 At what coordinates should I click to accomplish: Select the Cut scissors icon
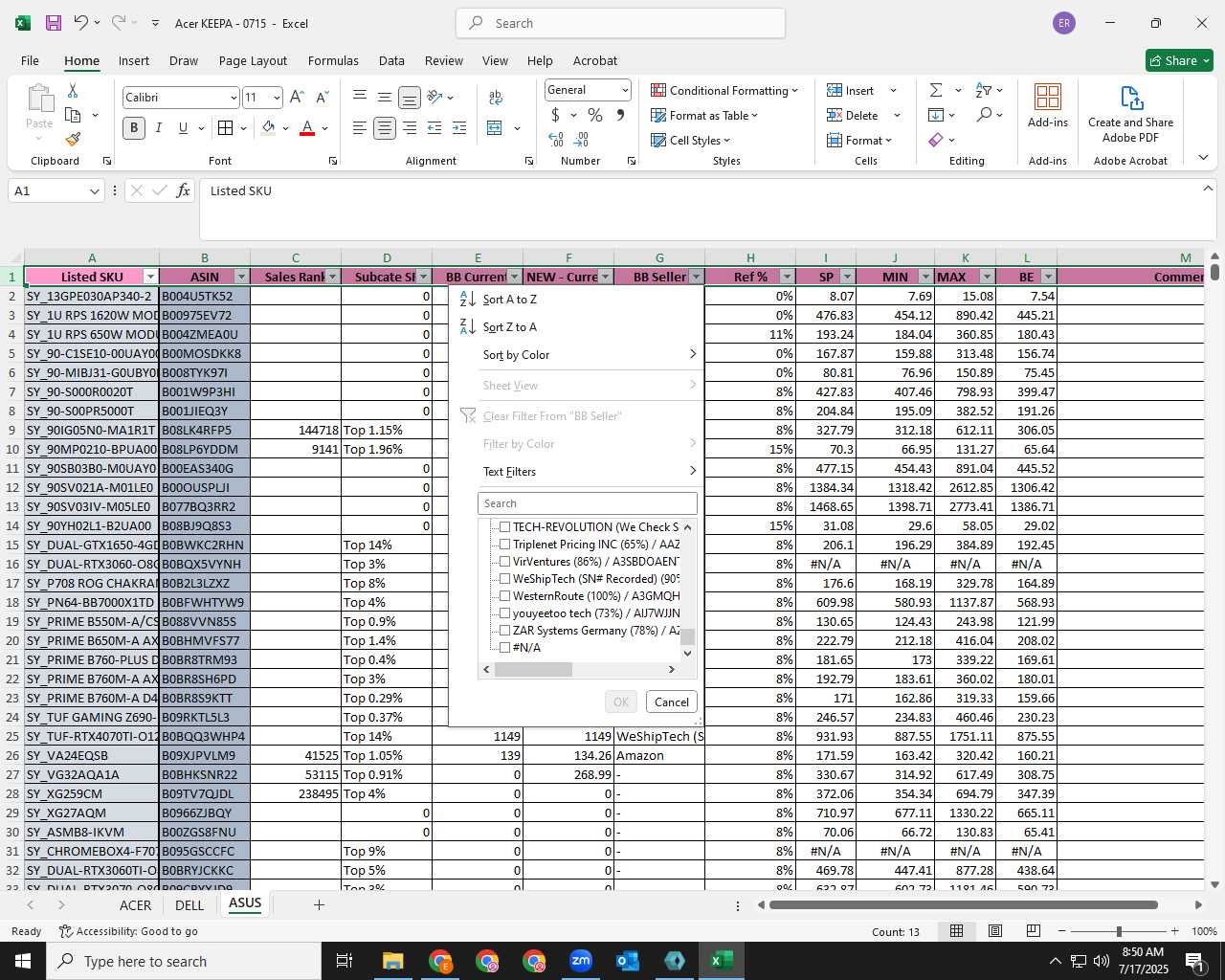click(73, 91)
